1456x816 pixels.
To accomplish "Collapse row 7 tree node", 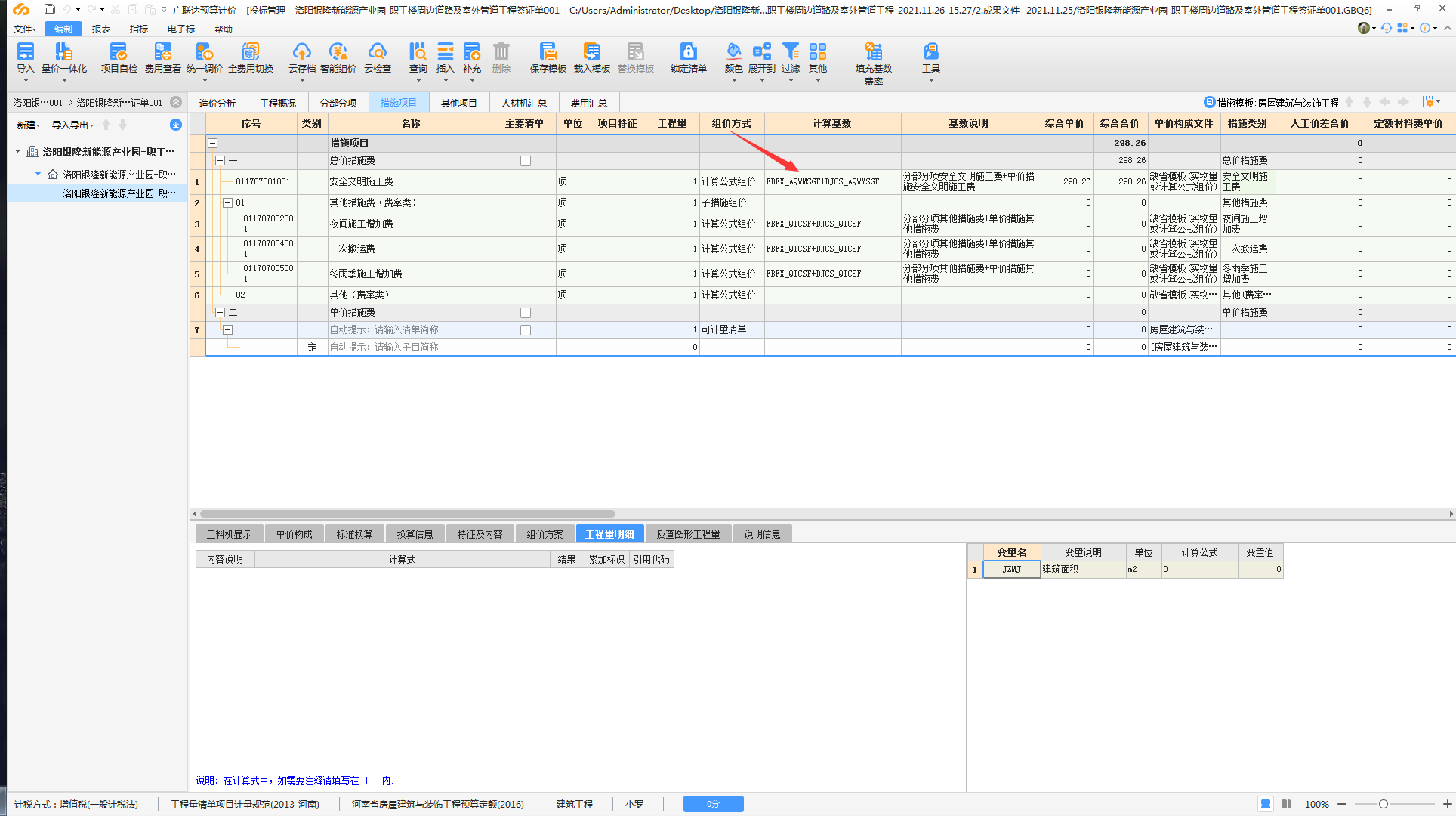I will pos(227,329).
